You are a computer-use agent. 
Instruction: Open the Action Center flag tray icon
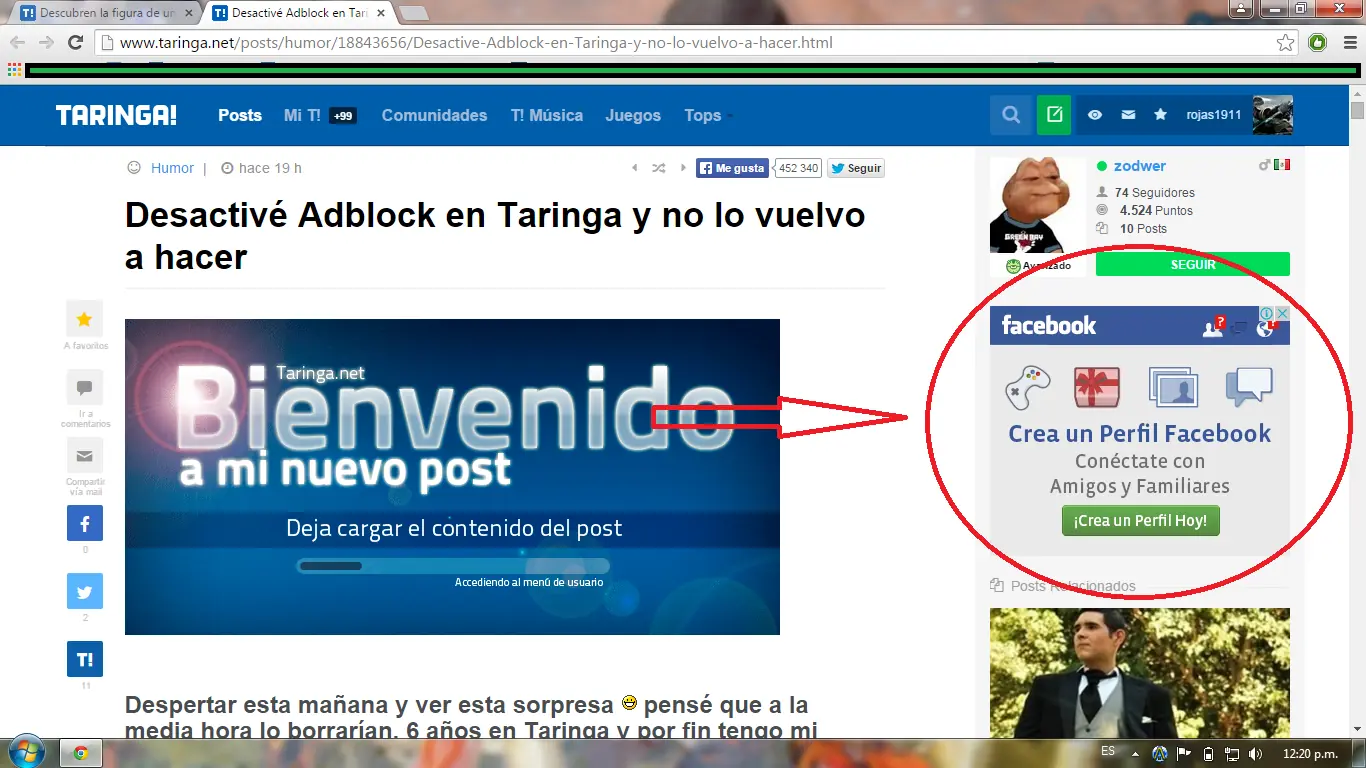pos(1184,753)
